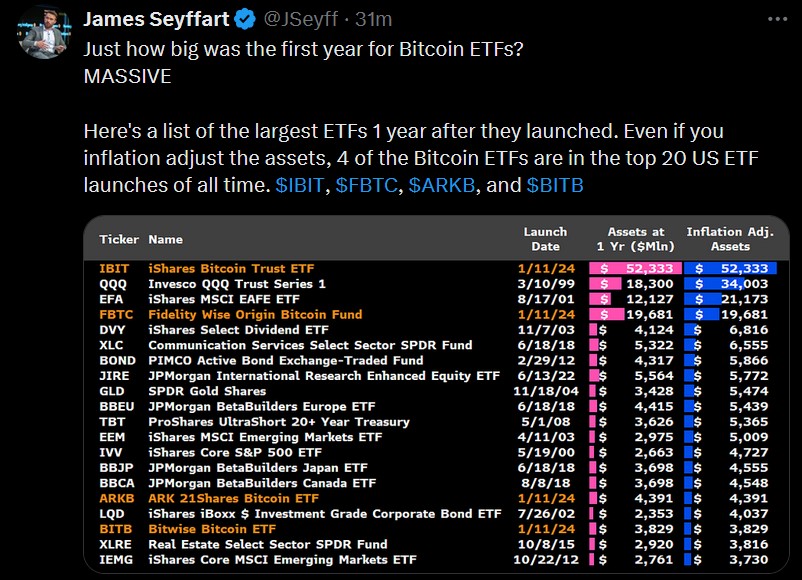Click IBIT's pink assets bar
The height and width of the screenshot is (580, 802).
point(635,268)
